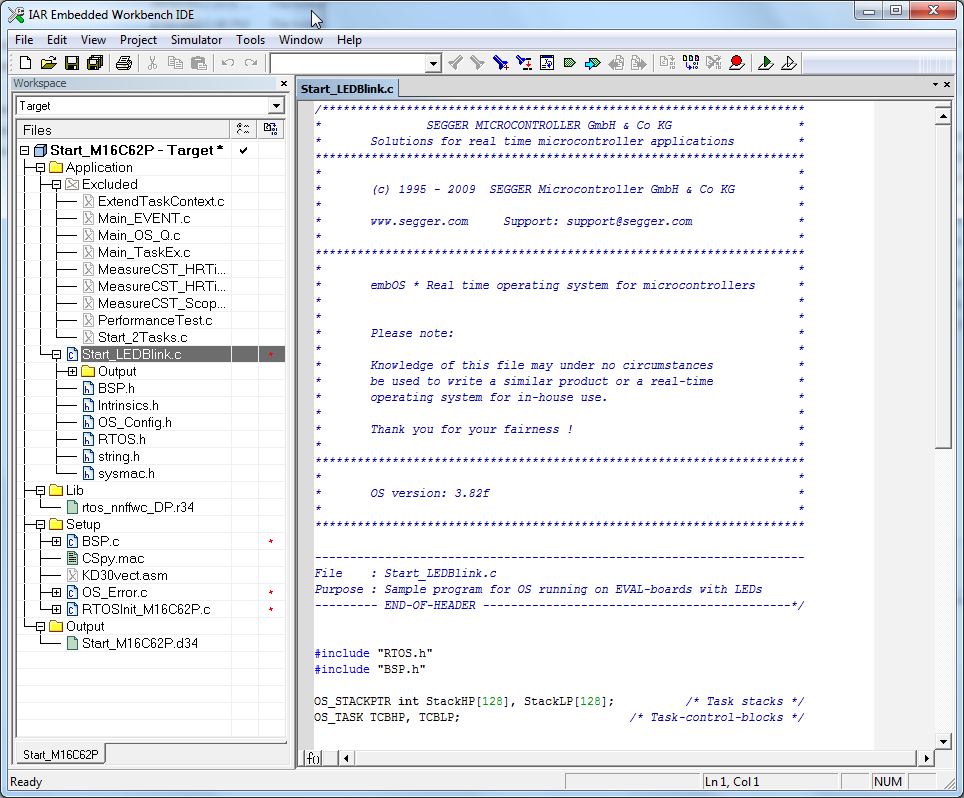The height and width of the screenshot is (798, 964).
Task: Select the Start_M16C62P workspace tab
Action: click(61, 754)
